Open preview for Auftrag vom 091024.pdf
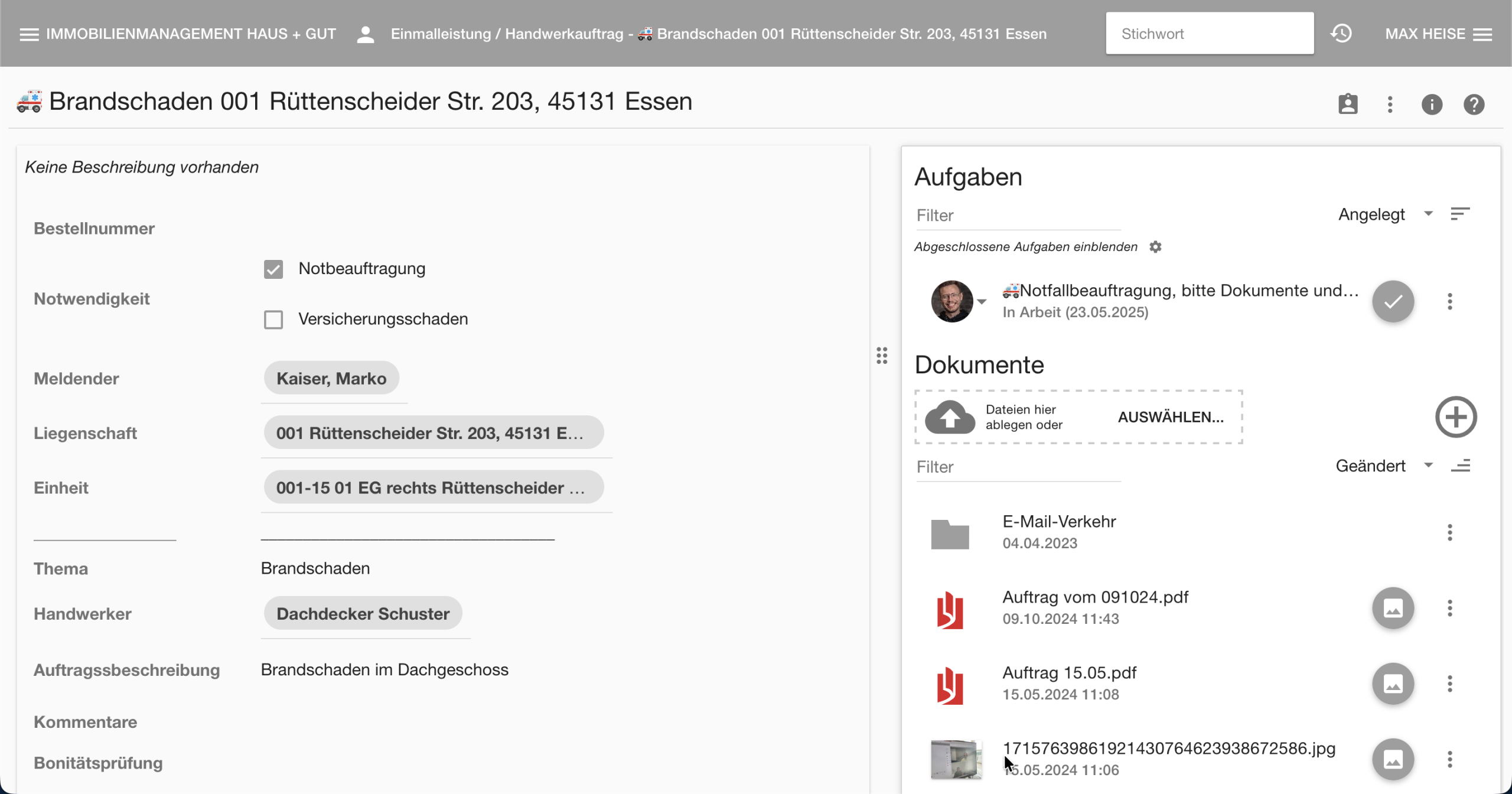 (x=1393, y=608)
